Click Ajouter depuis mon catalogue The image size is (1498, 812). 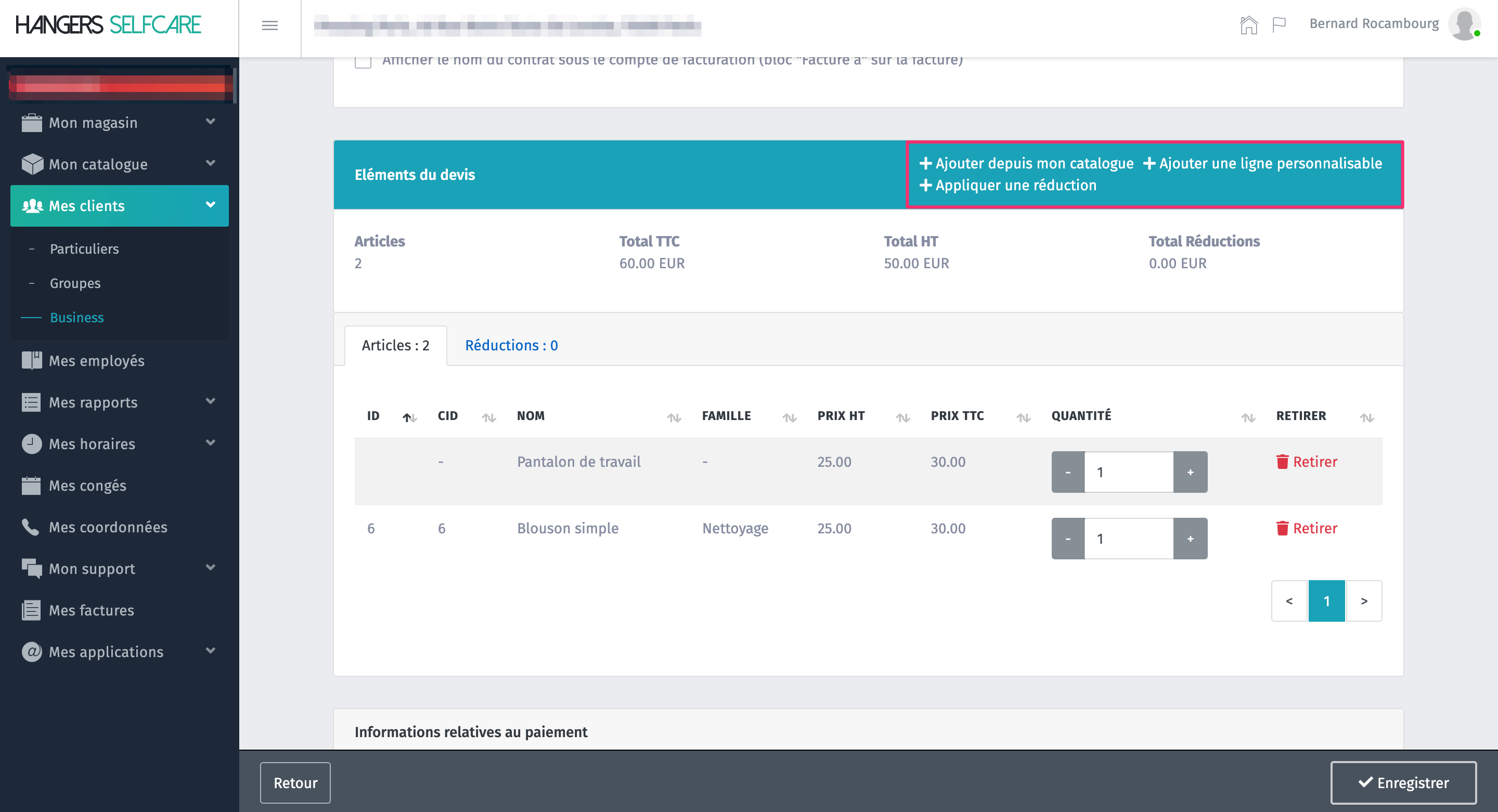pyautogui.click(x=1026, y=163)
